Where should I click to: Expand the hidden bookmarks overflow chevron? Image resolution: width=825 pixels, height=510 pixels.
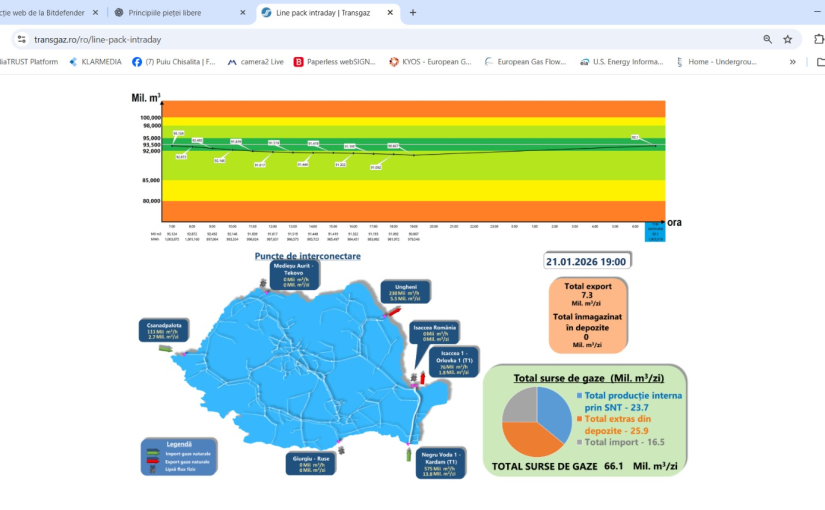[793, 61]
